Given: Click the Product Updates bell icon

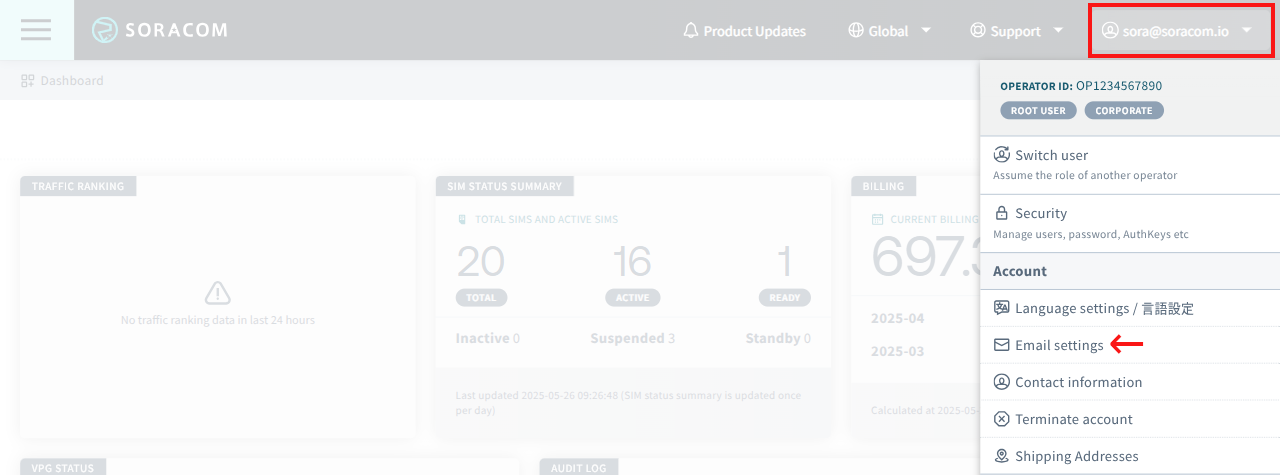Looking at the screenshot, I should click(x=690, y=31).
